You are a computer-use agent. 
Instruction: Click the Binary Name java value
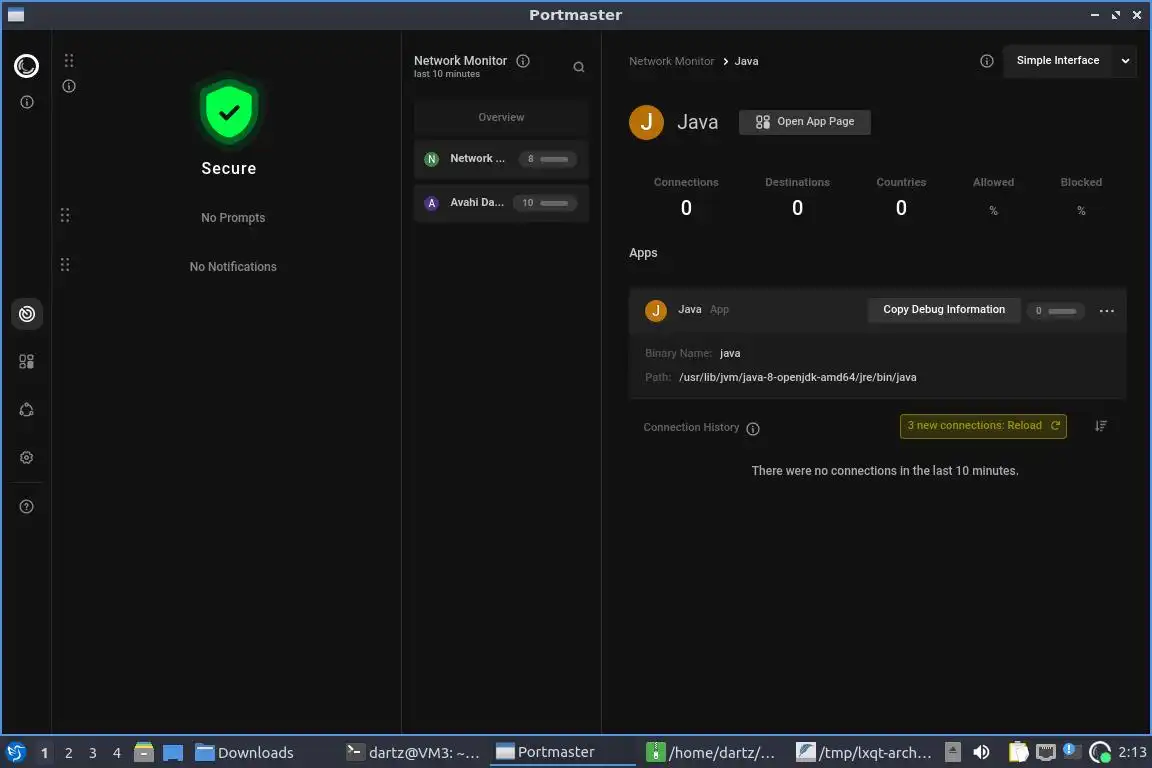(730, 354)
